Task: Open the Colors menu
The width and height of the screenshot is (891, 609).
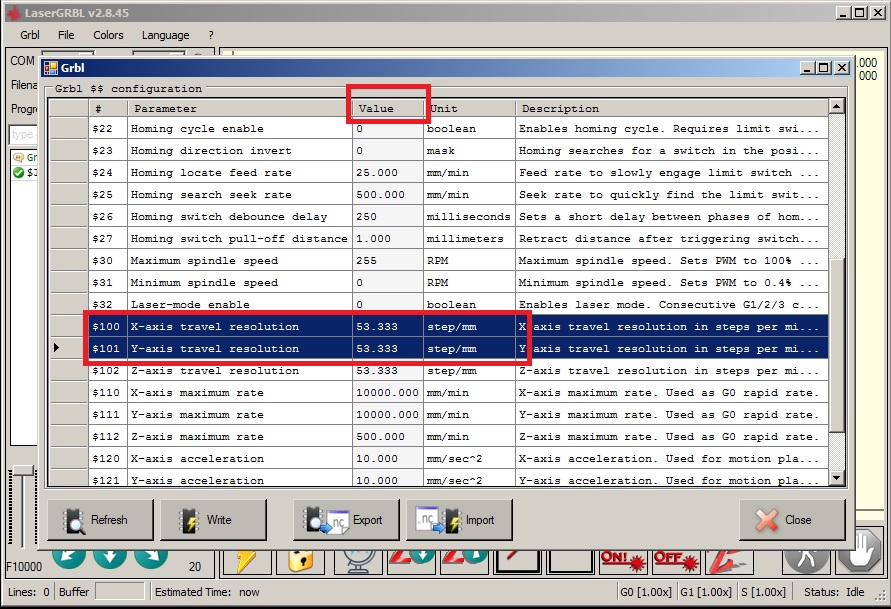Action: coord(108,35)
